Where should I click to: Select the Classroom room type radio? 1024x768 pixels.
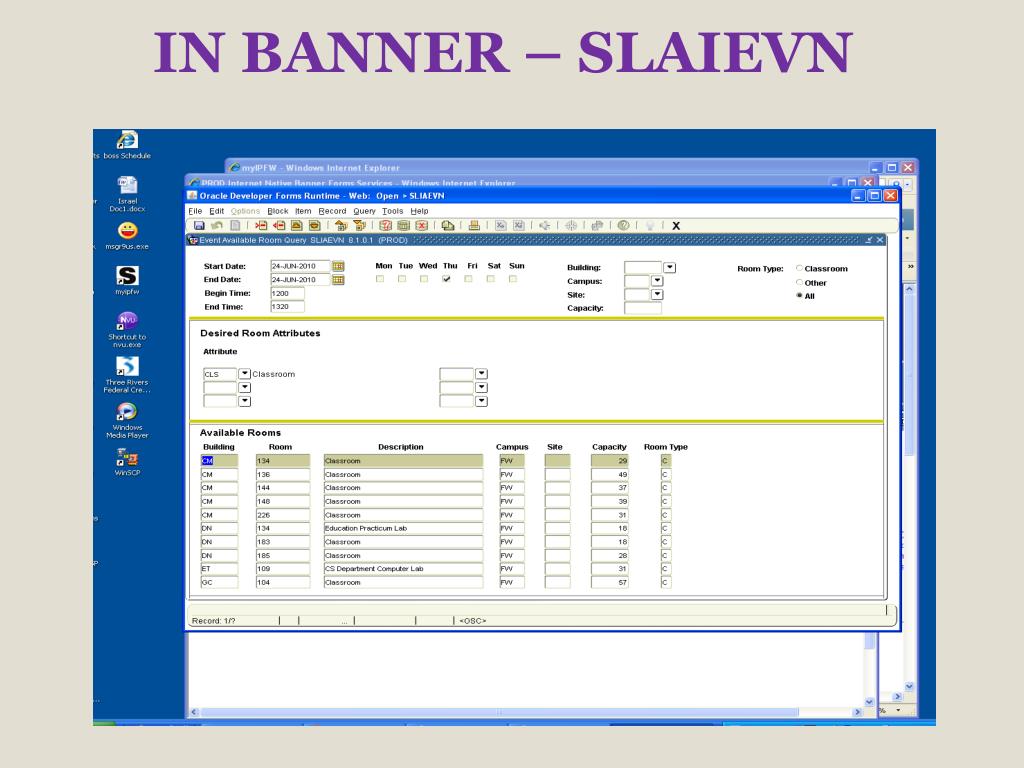coord(799,268)
